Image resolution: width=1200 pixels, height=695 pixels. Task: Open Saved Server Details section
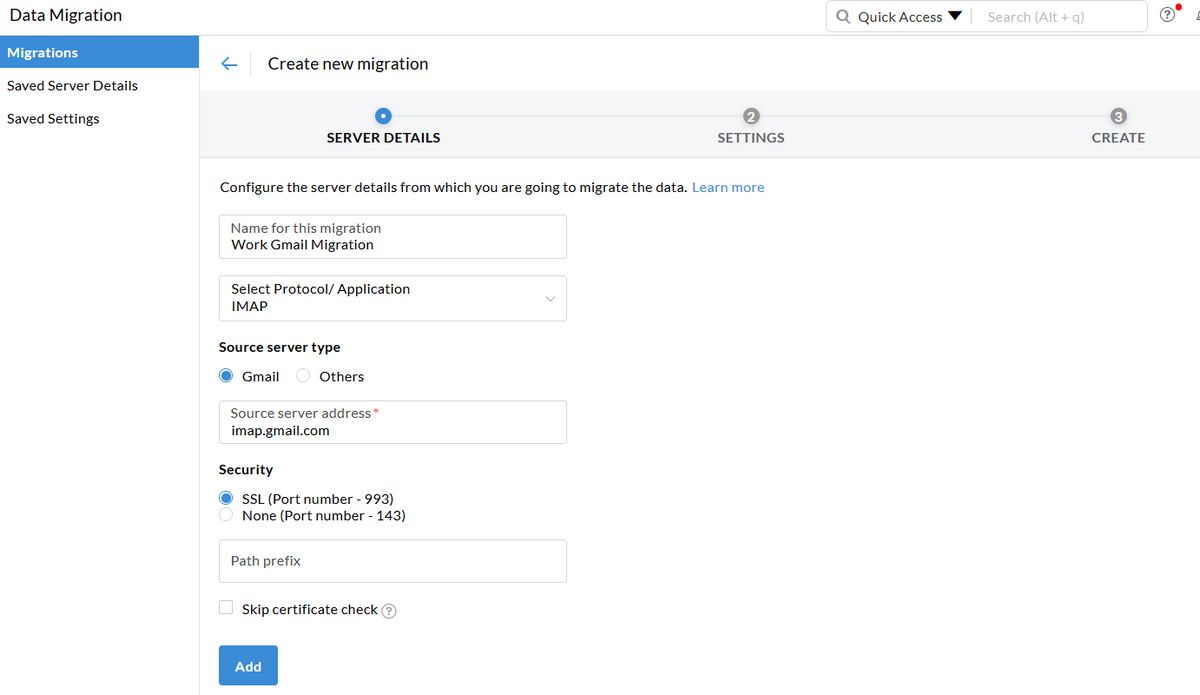[x=72, y=85]
